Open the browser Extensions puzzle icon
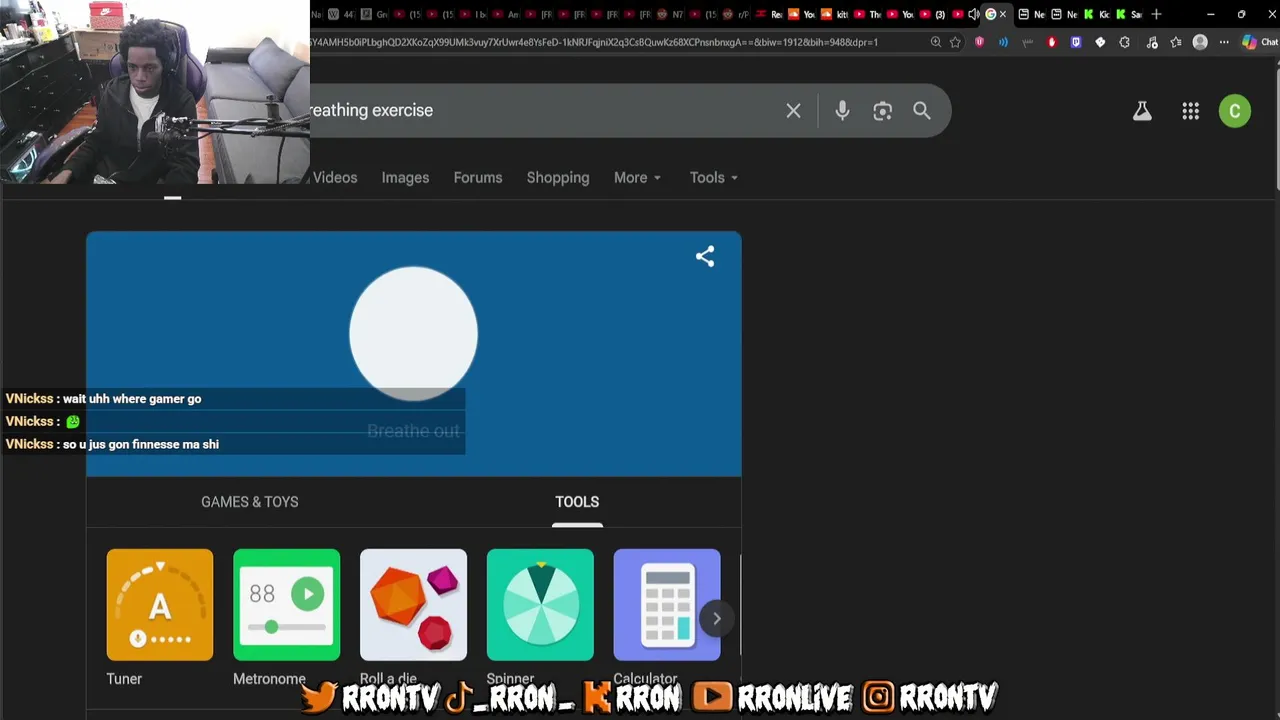1280x720 pixels. coord(1124,42)
